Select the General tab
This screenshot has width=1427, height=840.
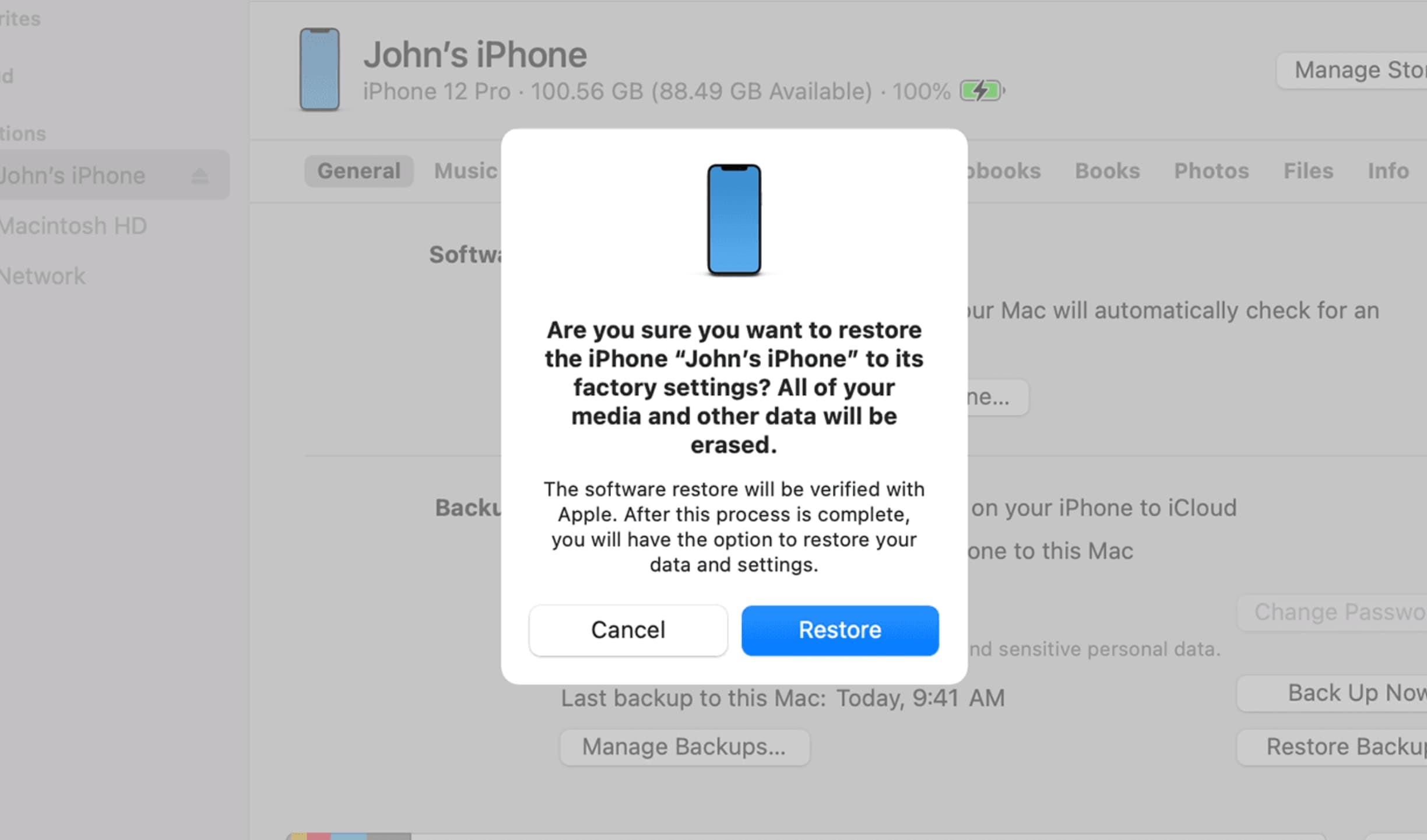point(358,170)
